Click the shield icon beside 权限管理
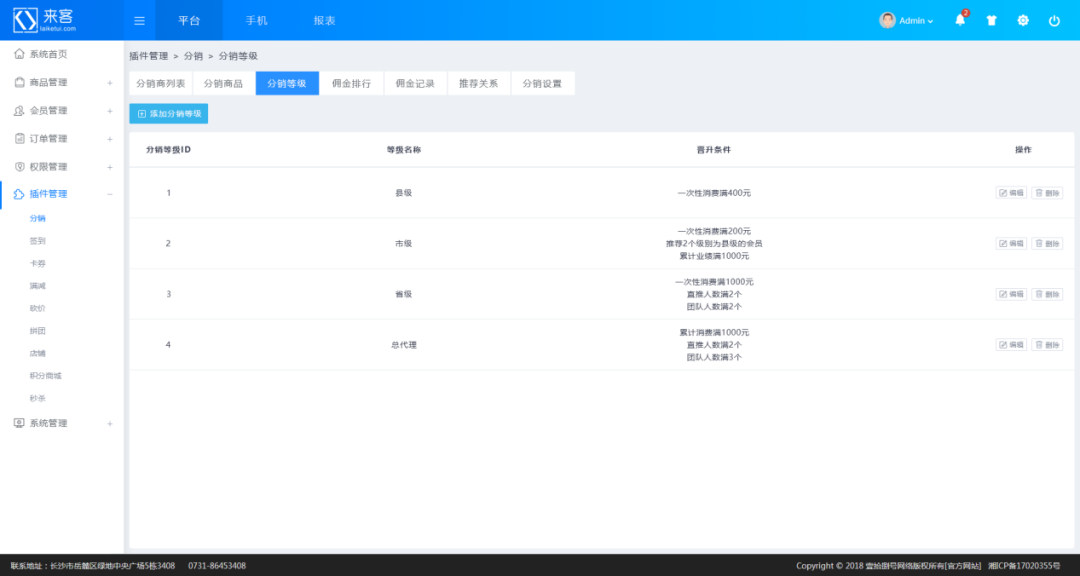 (x=19, y=167)
